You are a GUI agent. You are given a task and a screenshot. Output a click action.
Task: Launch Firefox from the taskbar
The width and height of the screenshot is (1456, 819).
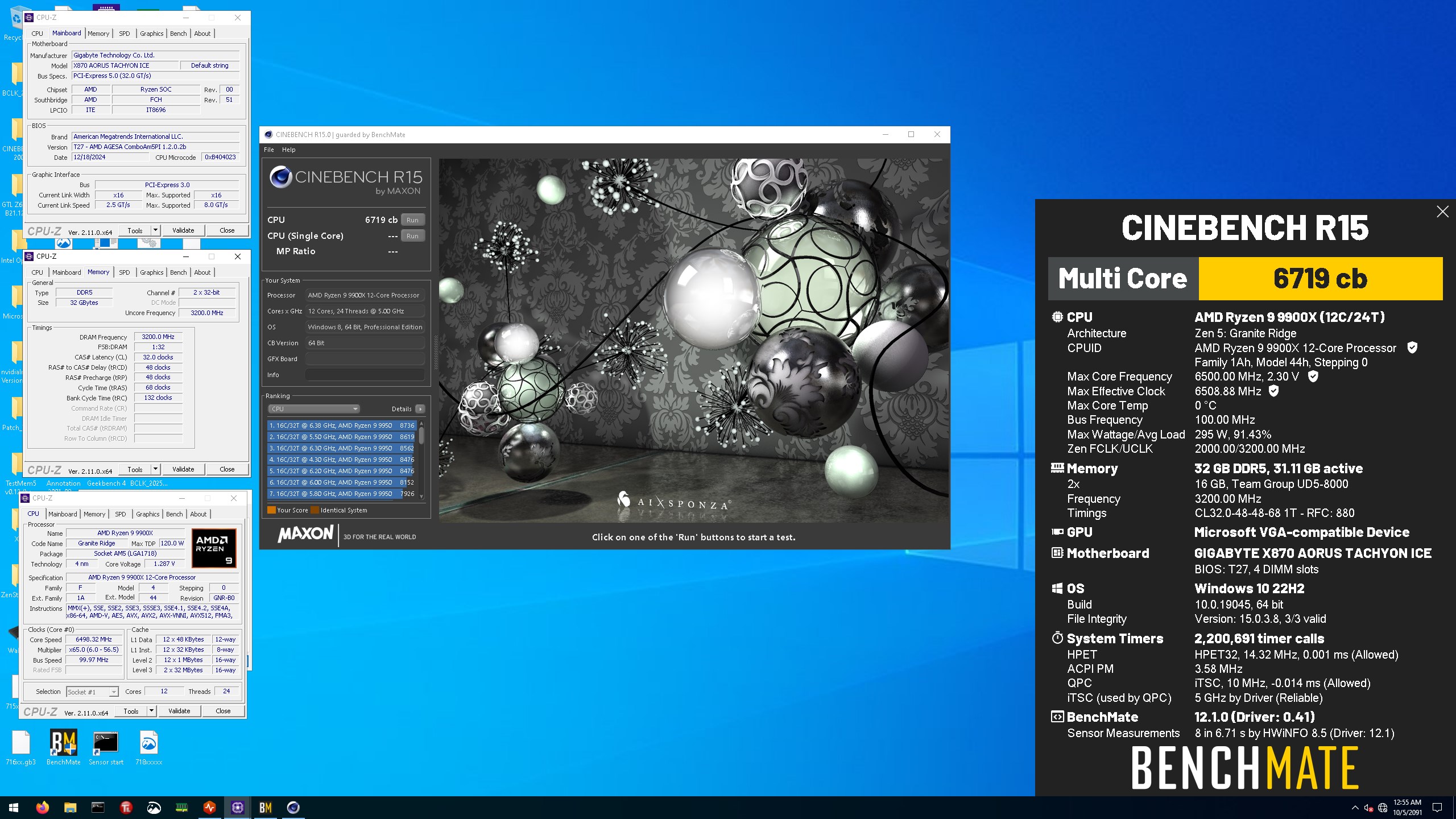pos(42,807)
